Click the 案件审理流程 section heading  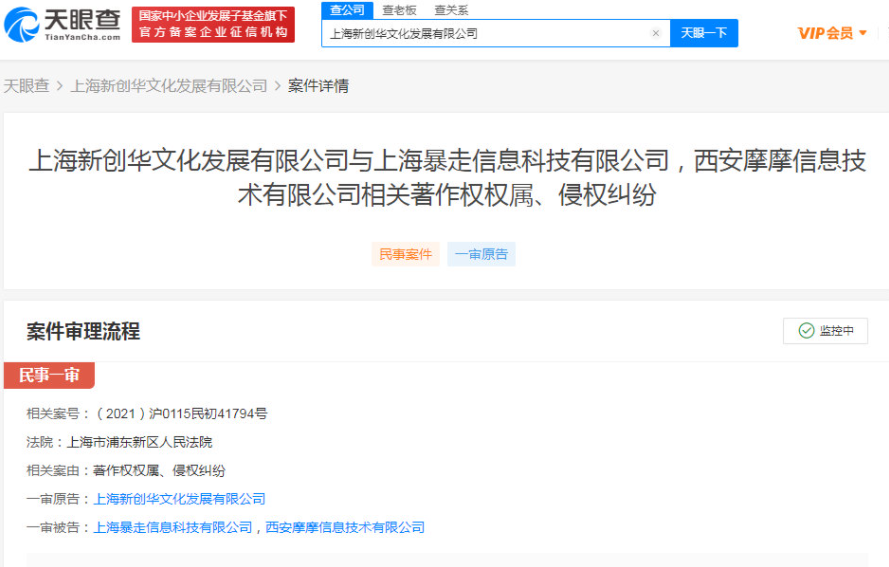coord(83,331)
